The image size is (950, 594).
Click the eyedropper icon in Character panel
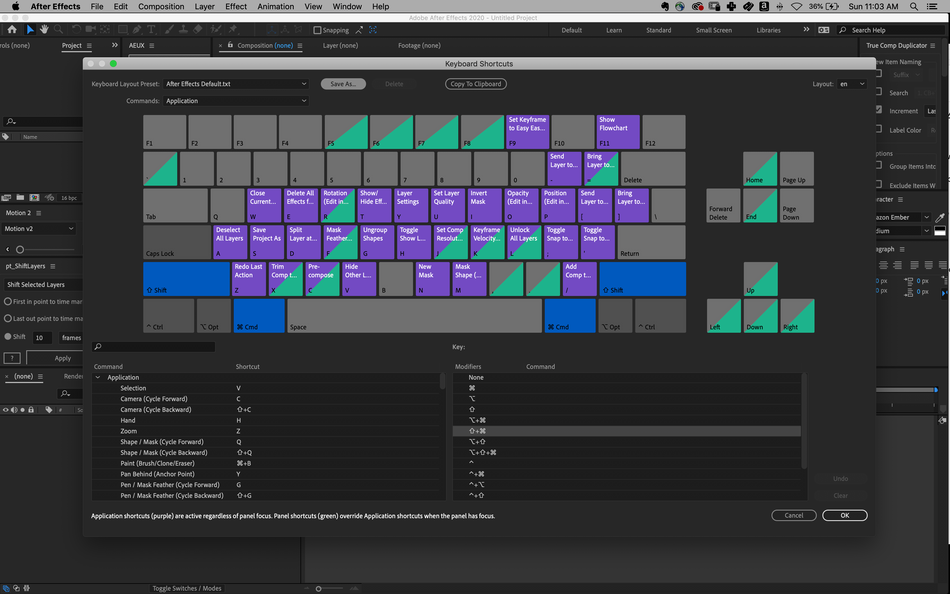click(x=940, y=217)
